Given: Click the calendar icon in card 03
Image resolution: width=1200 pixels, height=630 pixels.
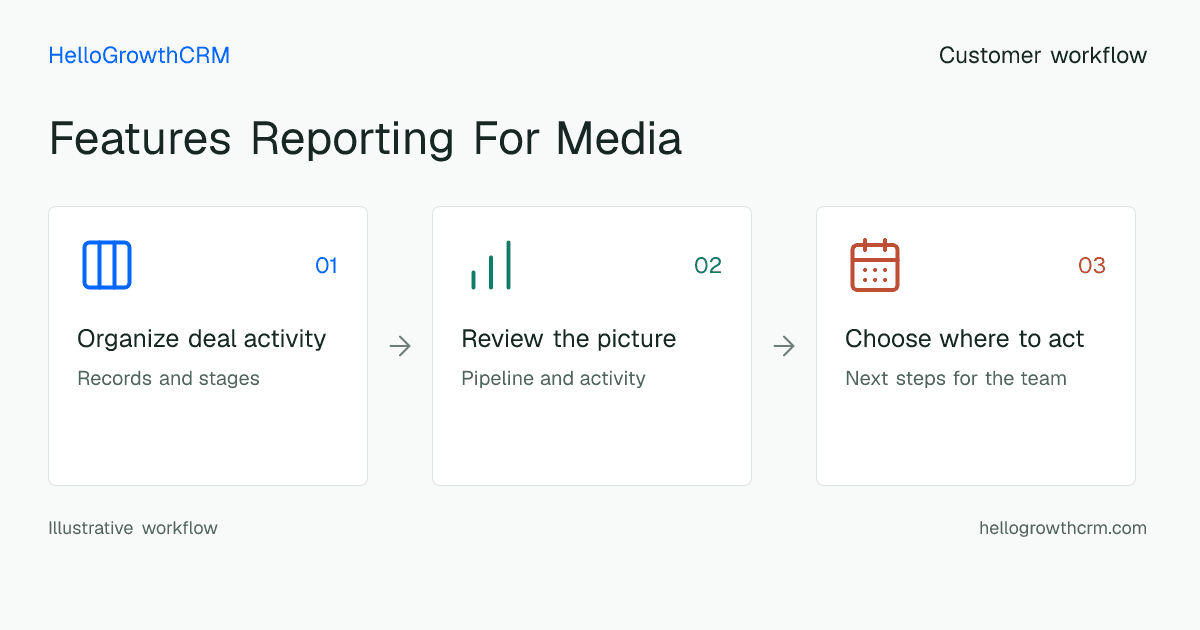Looking at the screenshot, I should pos(874,265).
